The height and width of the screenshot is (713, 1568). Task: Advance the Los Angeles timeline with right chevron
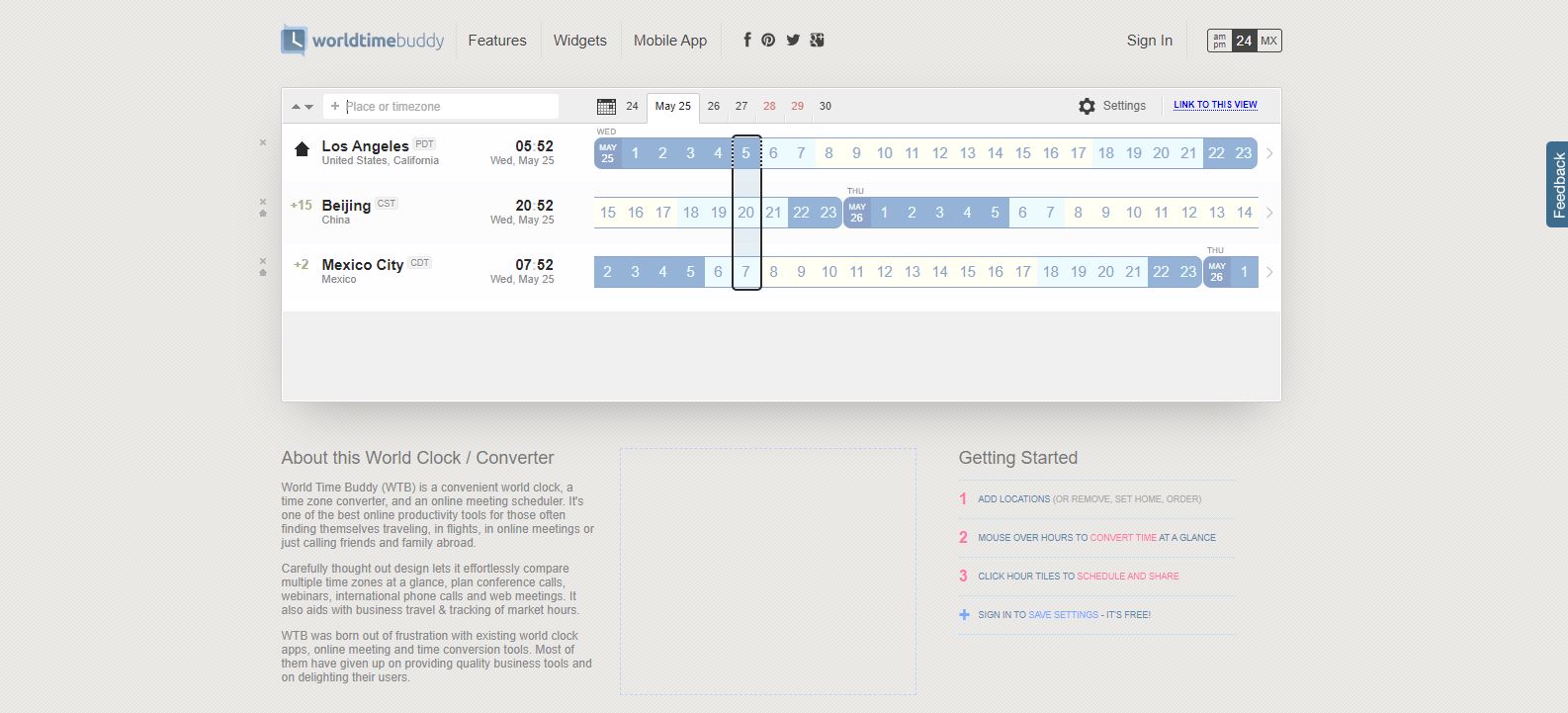pyautogui.click(x=1269, y=153)
